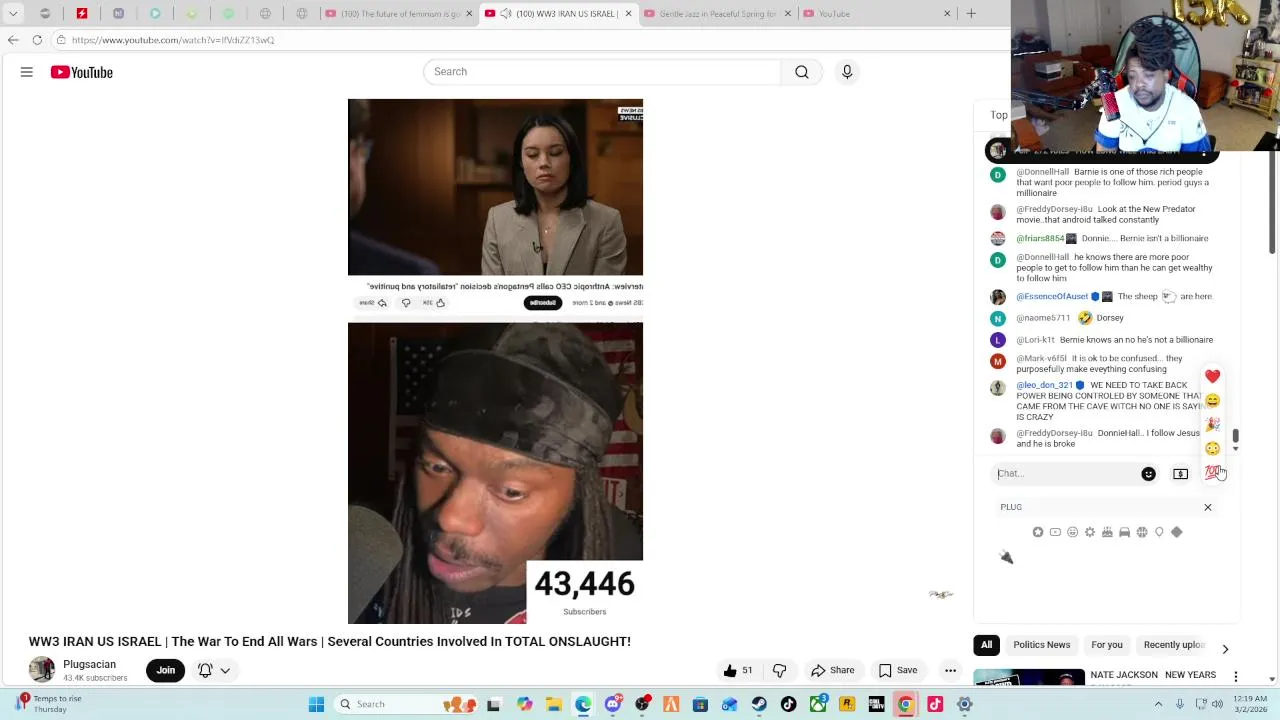Open the Plugsacian channel name link
Screen dimensions: 1280x720
pyautogui.click(x=89, y=664)
